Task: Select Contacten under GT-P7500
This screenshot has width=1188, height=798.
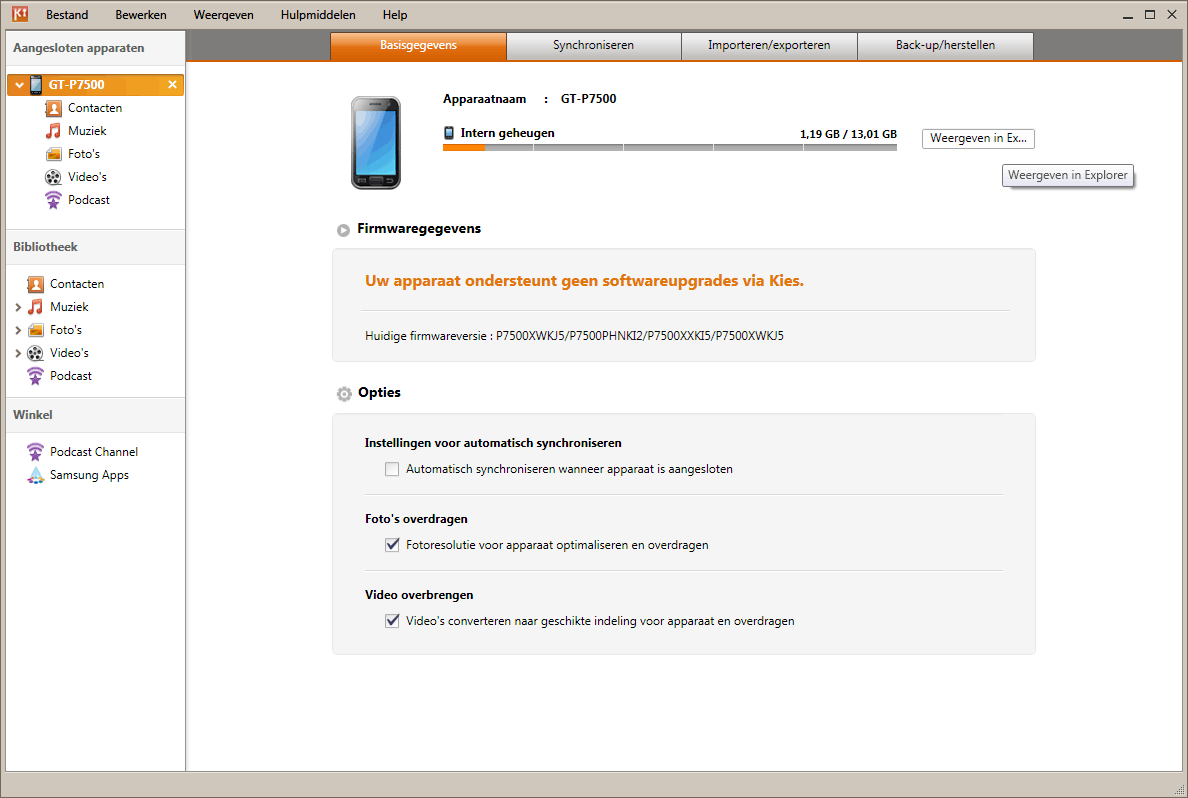Action: (x=95, y=108)
